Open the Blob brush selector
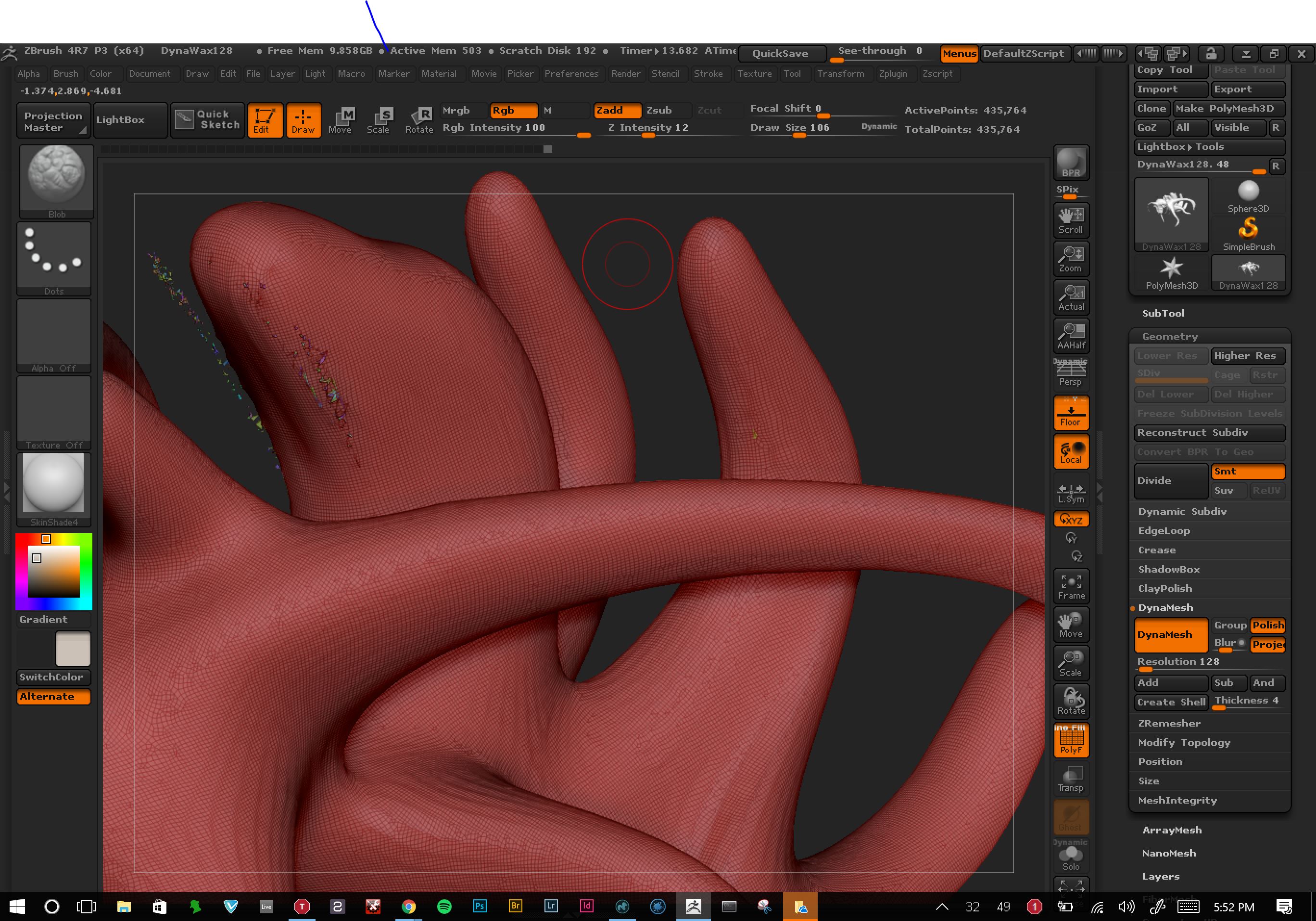The height and width of the screenshot is (921, 1316). click(x=56, y=181)
